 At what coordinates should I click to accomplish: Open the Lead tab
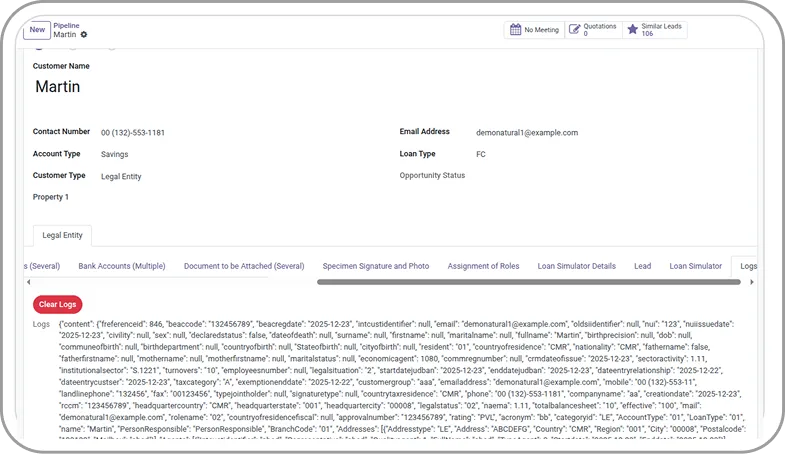click(x=642, y=266)
